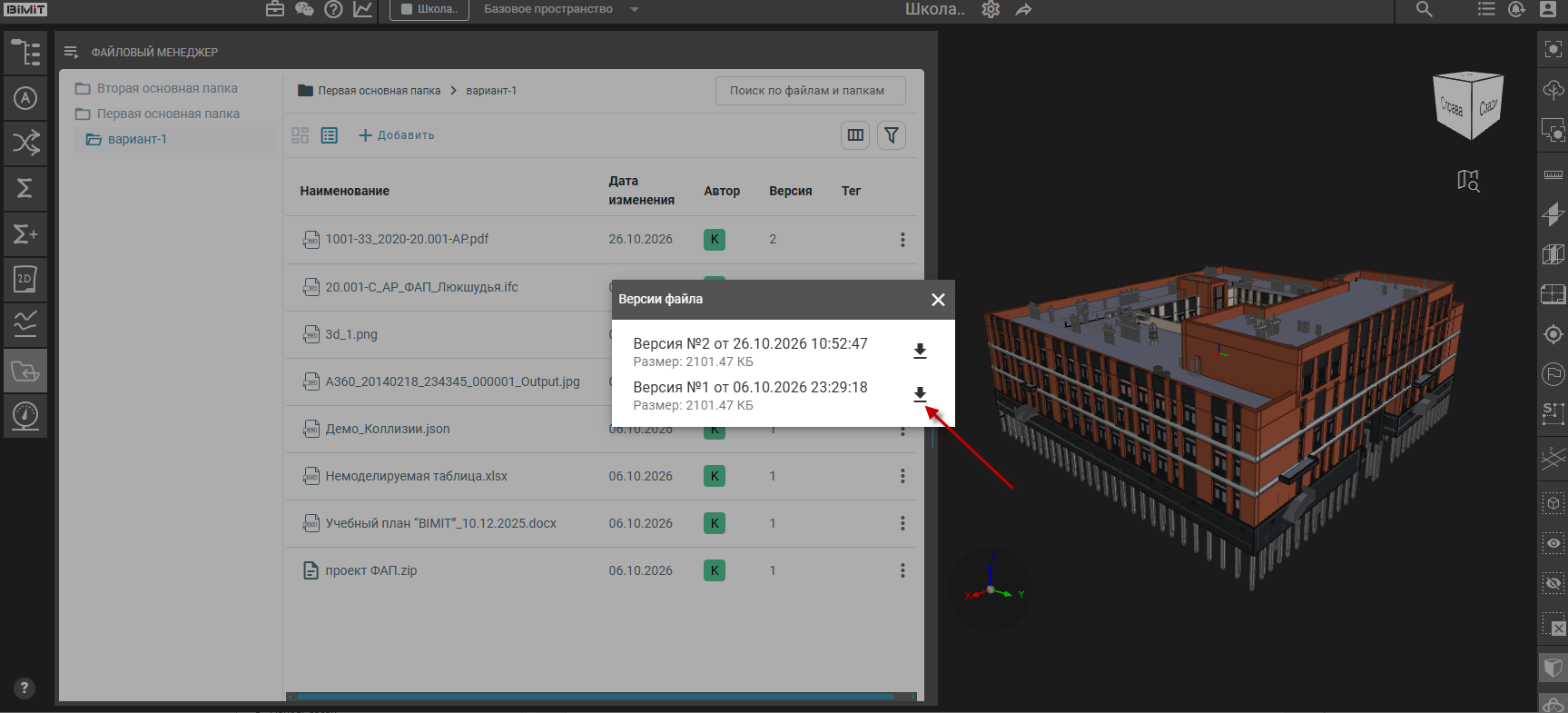
Task: Open the user profile icon
Action: pyautogui.click(x=1548, y=9)
